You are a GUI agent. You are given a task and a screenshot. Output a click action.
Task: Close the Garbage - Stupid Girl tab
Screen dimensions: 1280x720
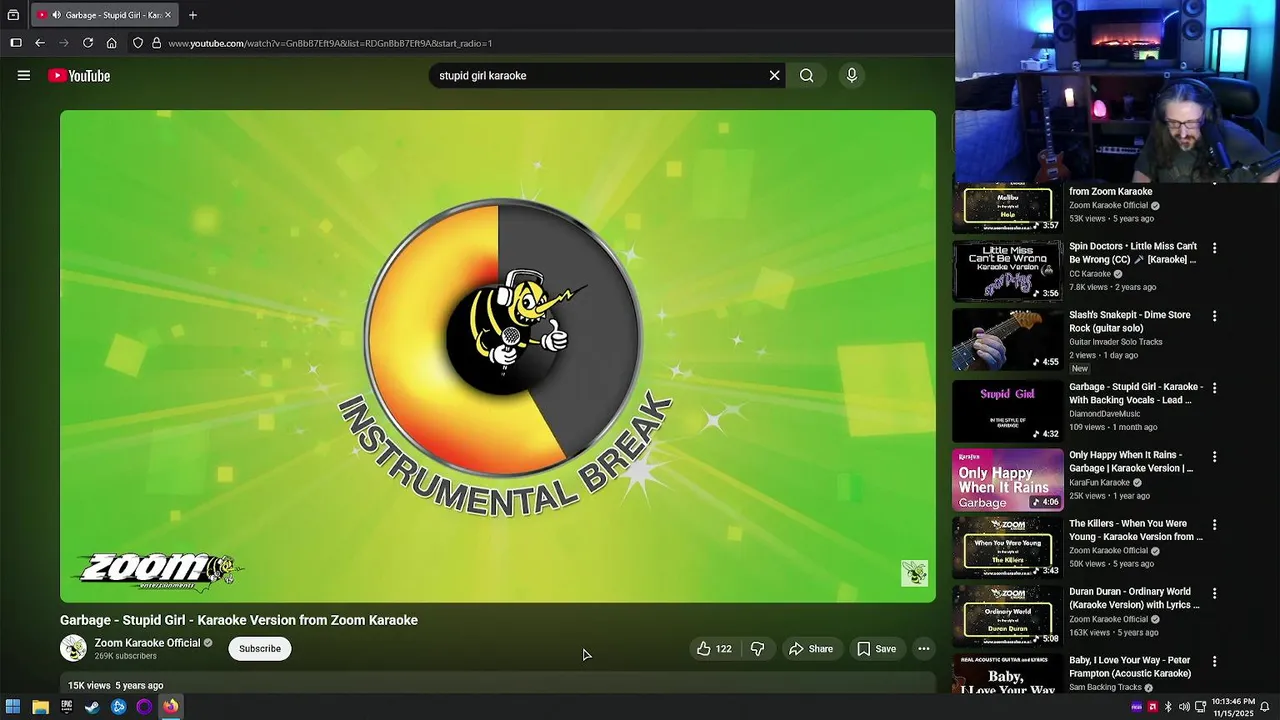168,15
